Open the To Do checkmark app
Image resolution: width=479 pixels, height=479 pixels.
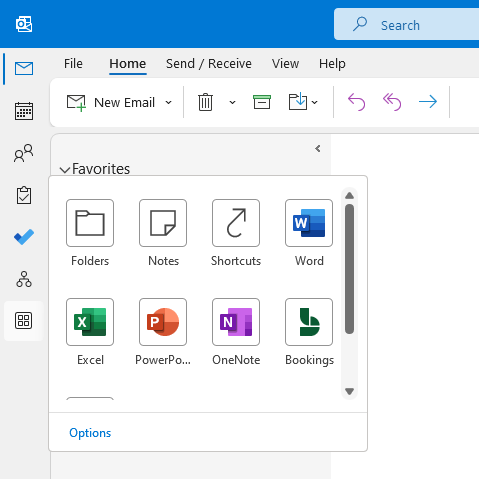[24, 237]
